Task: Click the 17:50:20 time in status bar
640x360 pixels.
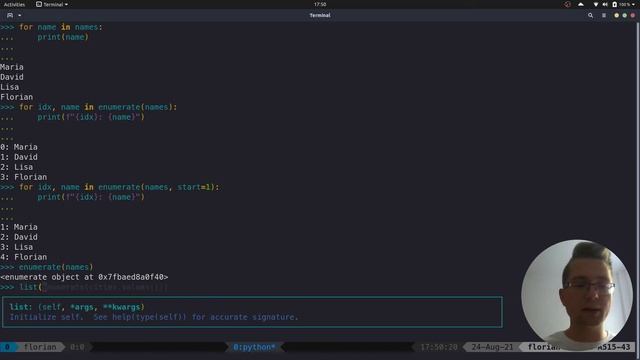Action: (439, 347)
